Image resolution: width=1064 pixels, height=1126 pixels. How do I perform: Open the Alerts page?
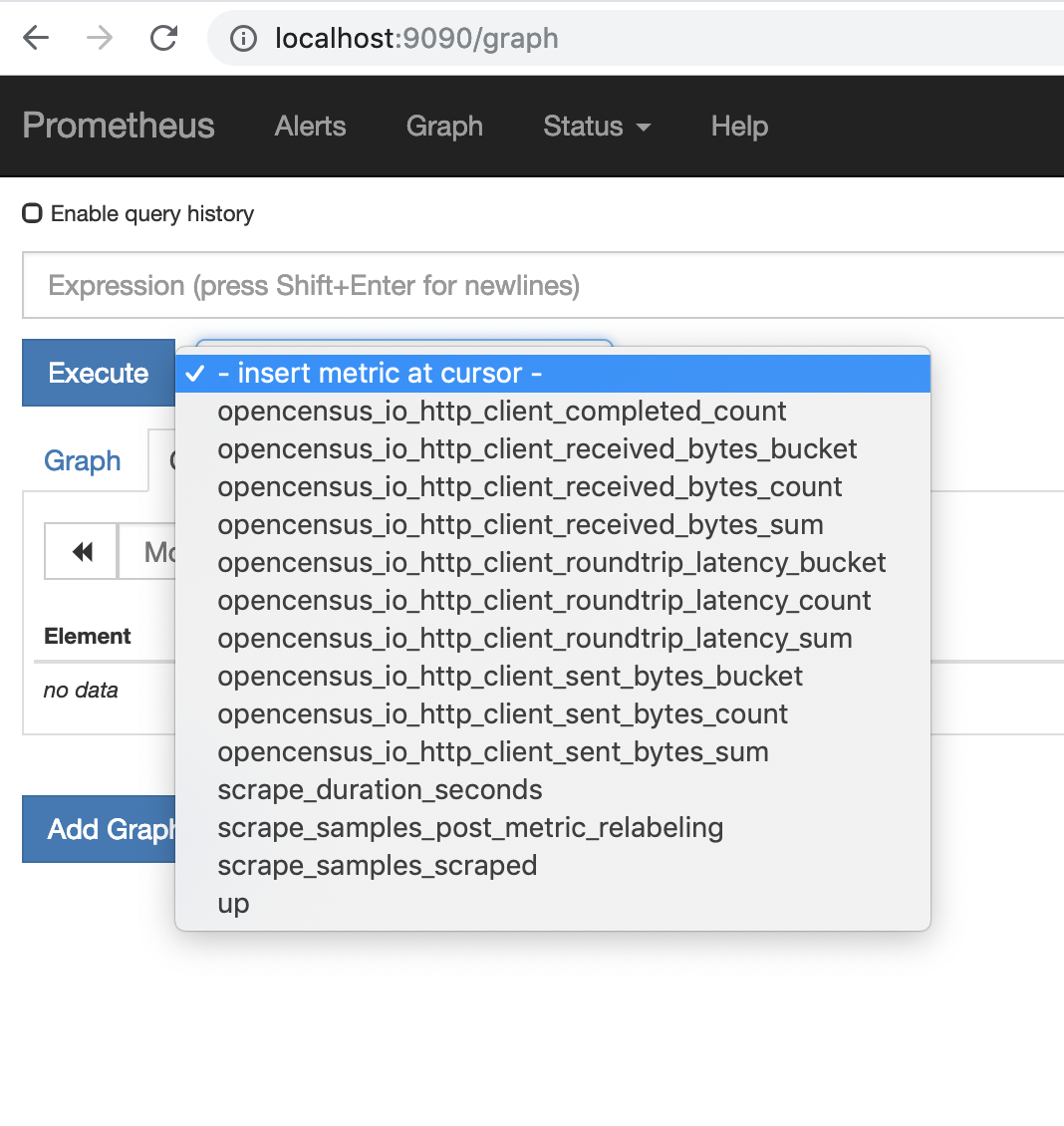pos(310,127)
